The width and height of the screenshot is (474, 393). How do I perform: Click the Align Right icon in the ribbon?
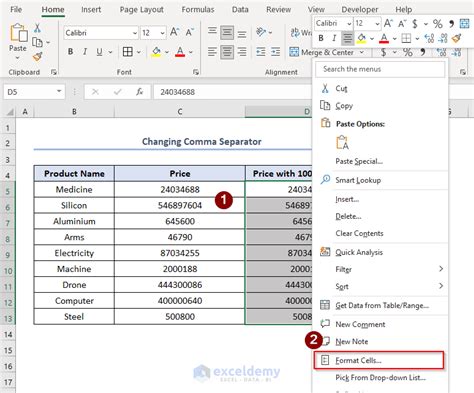click(242, 52)
